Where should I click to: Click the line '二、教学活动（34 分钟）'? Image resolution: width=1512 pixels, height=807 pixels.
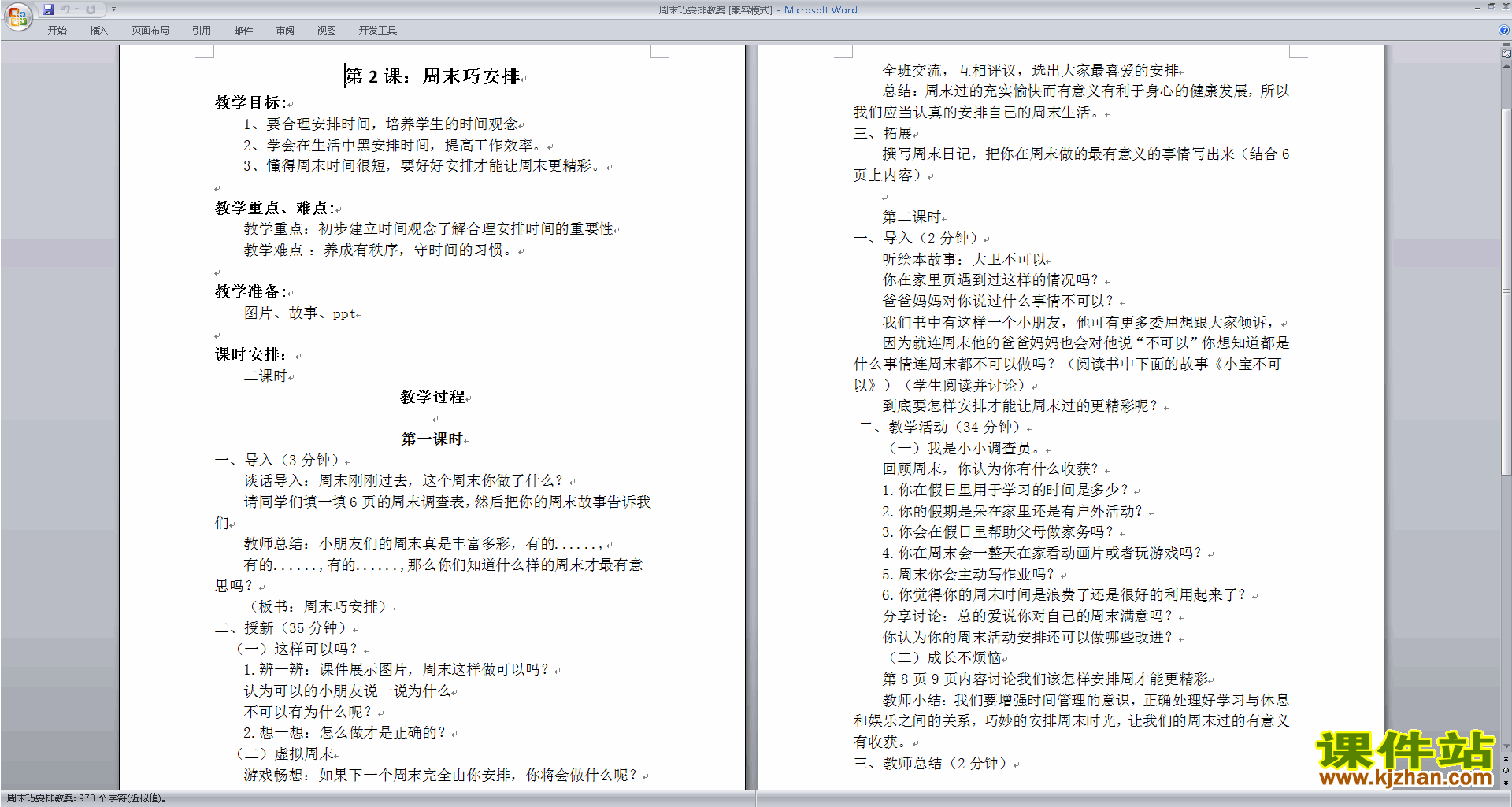[943, 427]
